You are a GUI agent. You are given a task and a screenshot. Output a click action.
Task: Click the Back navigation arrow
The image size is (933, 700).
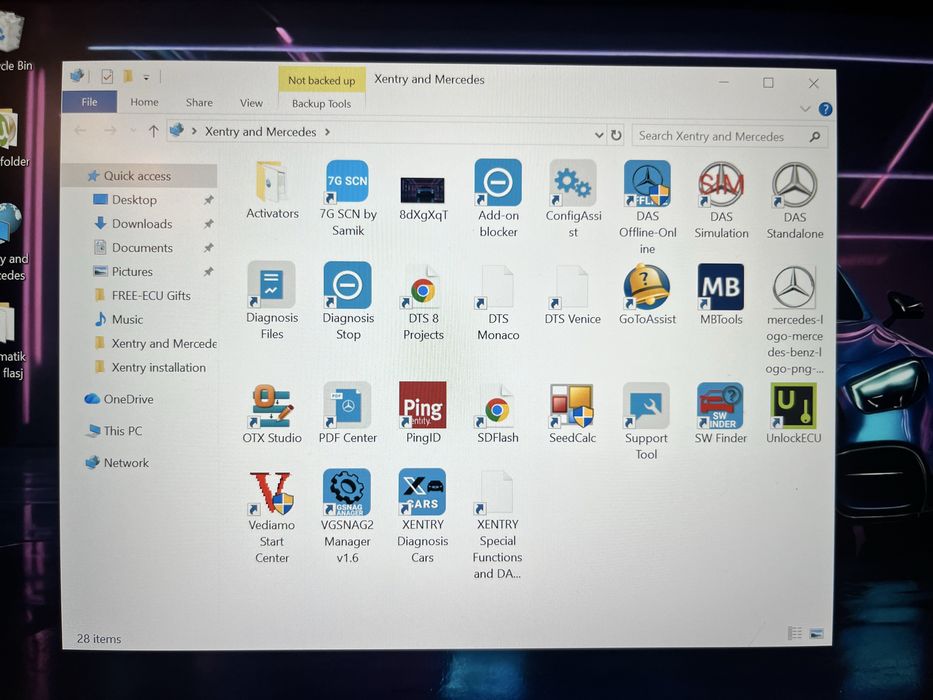80,130
